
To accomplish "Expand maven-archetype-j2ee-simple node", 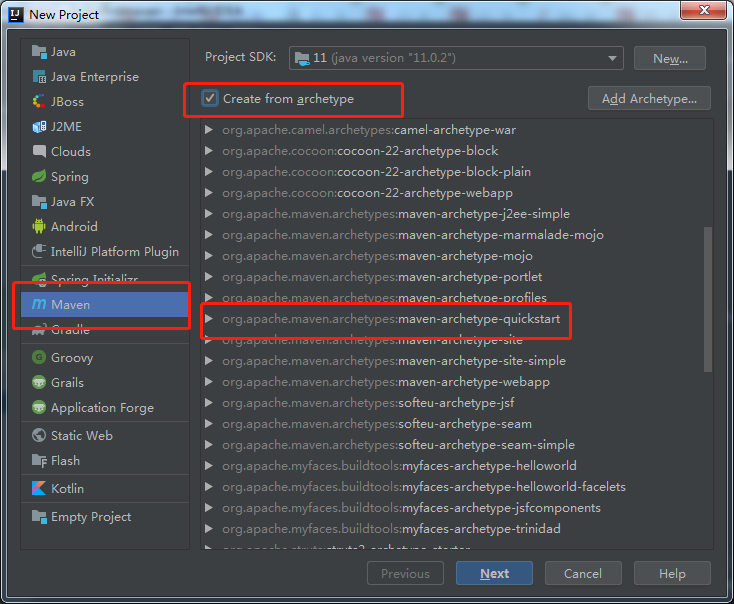I will point(209,214).
